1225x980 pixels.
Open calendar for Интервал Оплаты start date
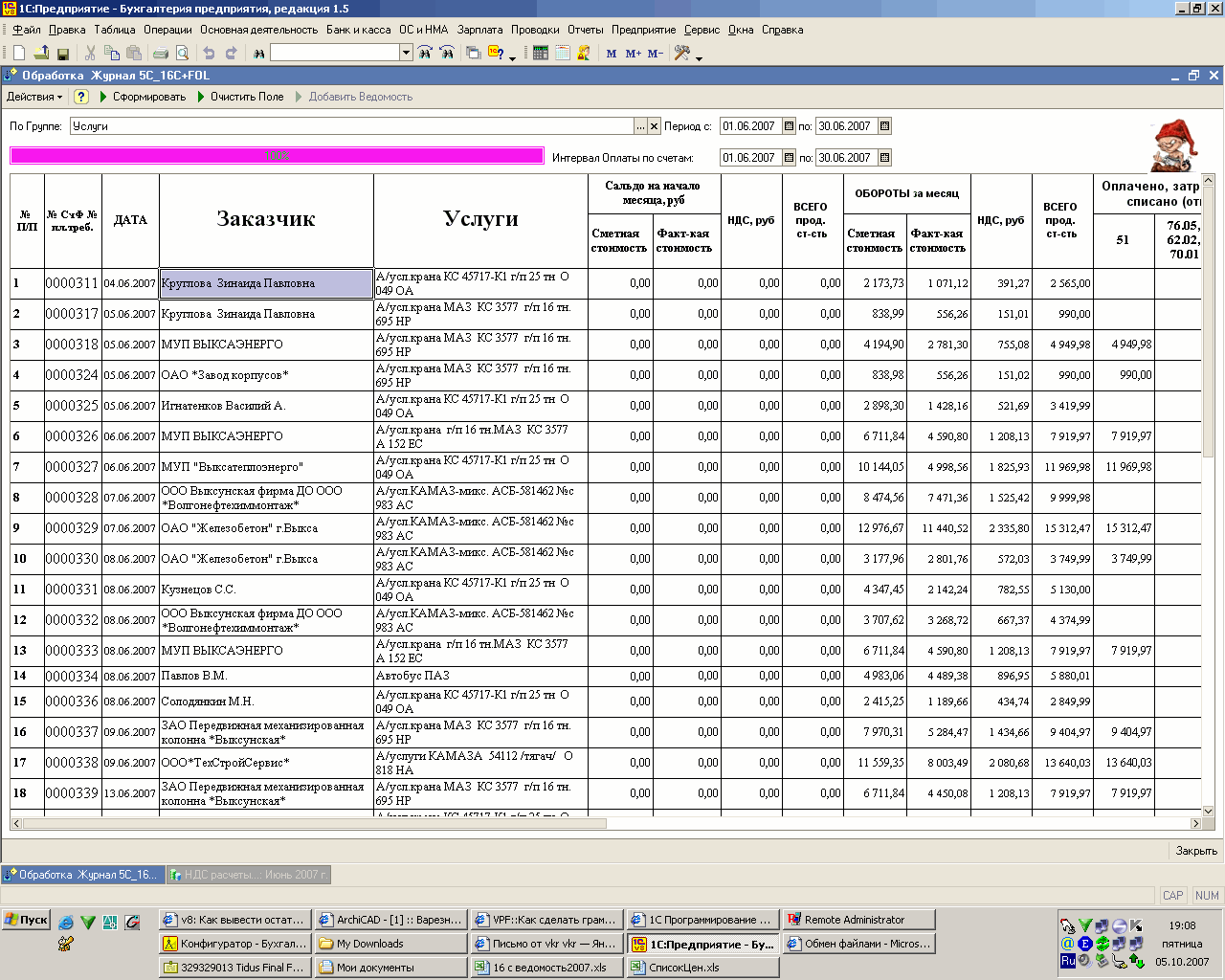click(790, 158)
